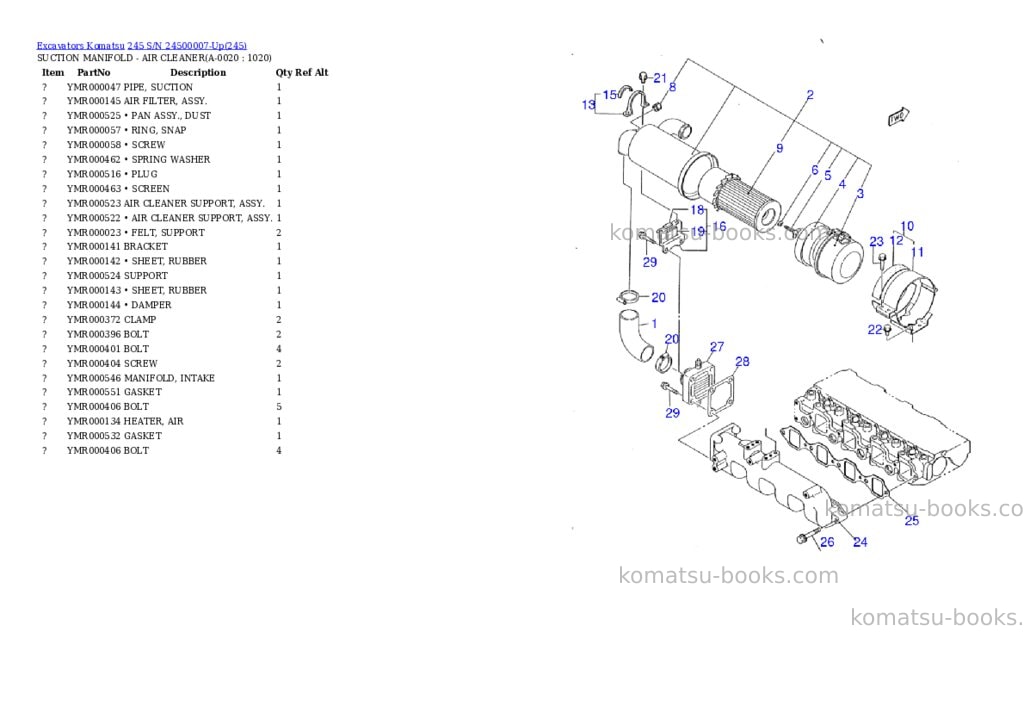
Task: Select the YMR000404 SCREW row
Action: (162, 363)
